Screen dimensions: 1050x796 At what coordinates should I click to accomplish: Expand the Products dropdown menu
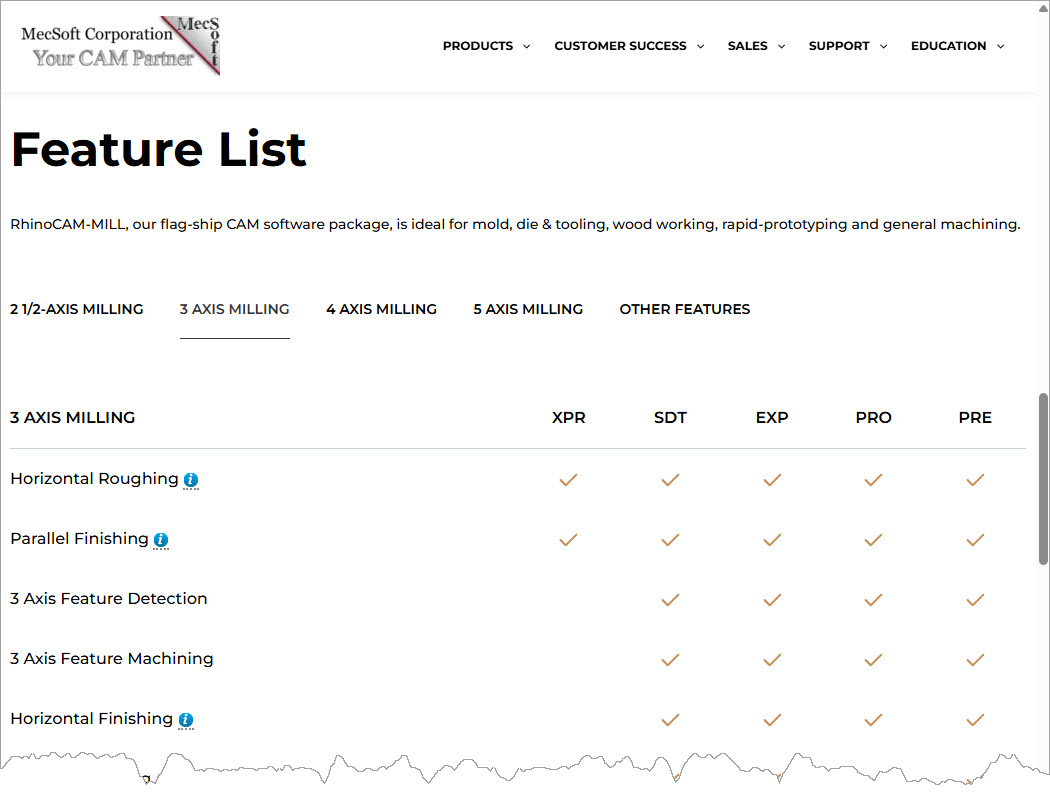pos(486,46)
